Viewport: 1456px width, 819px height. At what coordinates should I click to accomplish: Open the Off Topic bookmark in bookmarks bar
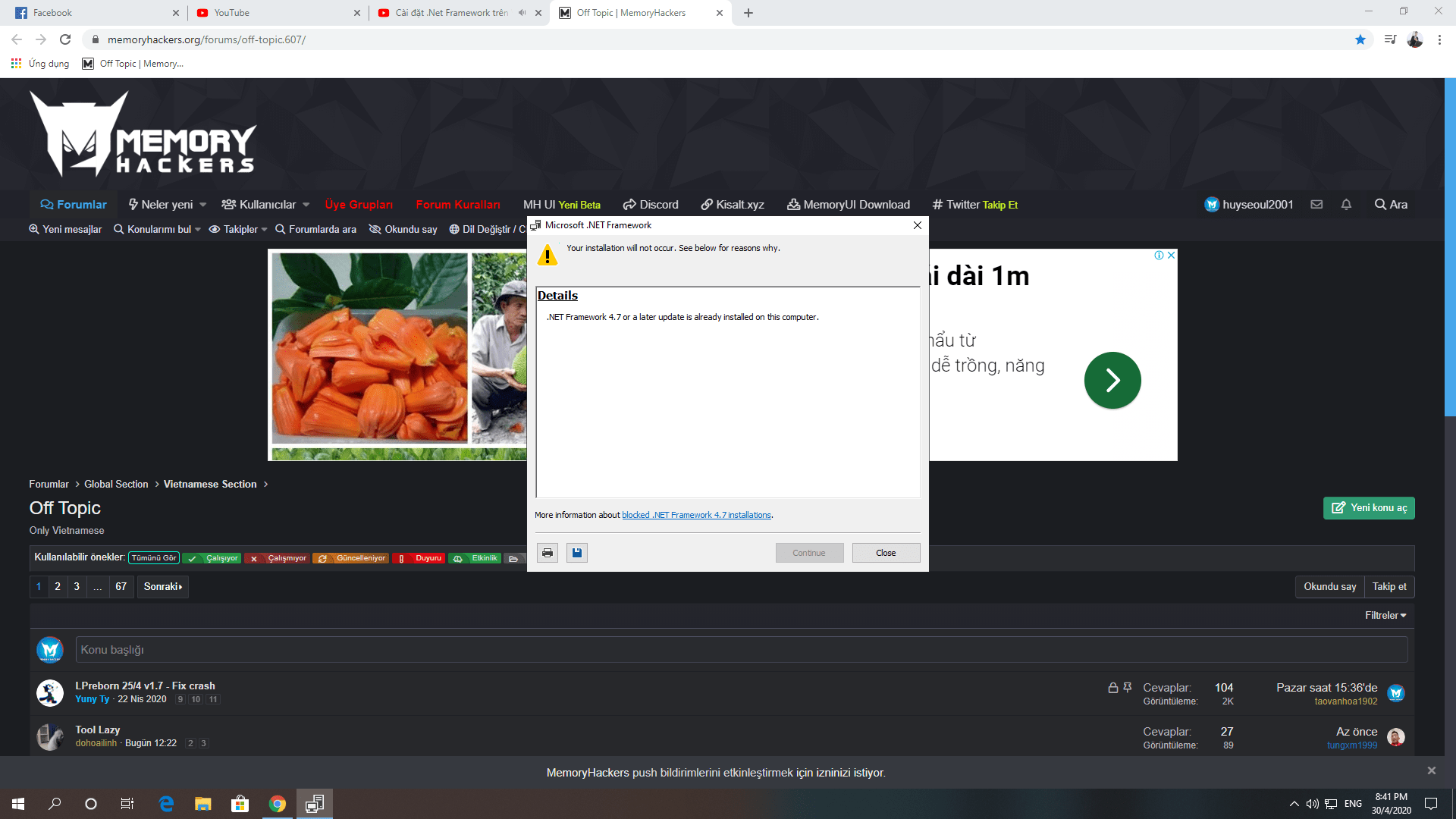pos(133,64)
